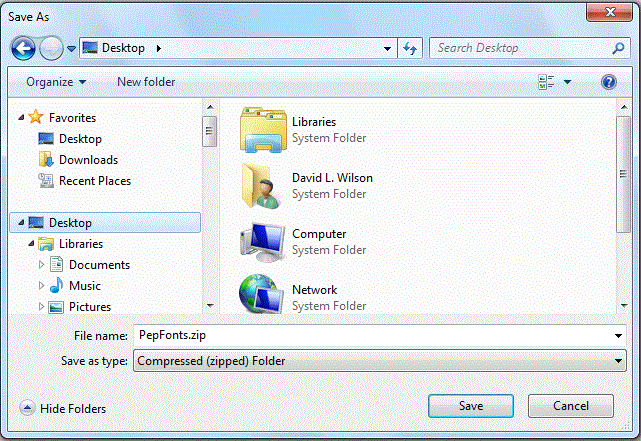Select the Libraries System Folder entry name

point(314,122)
